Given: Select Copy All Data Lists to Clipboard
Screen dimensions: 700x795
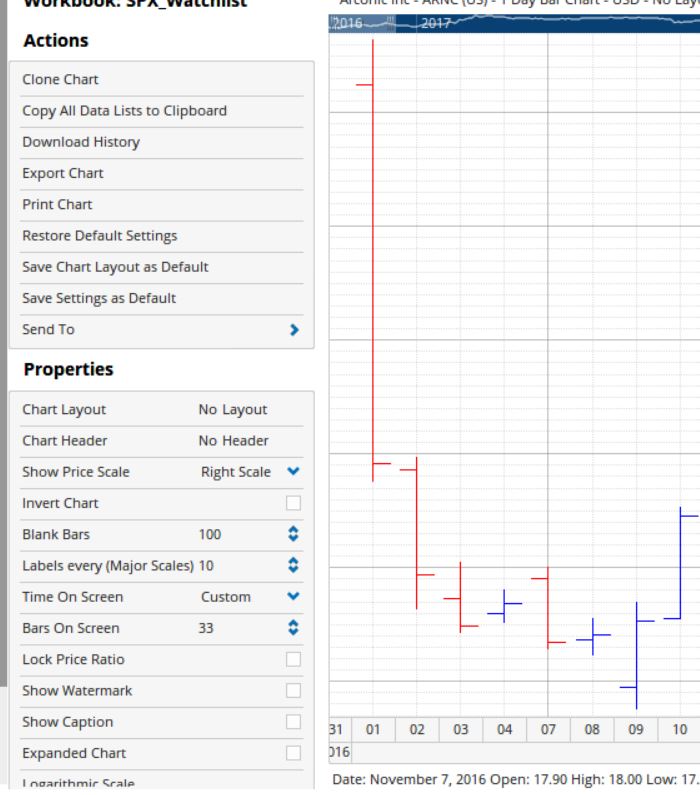Looking at the screenshot, I should point(161,111).
